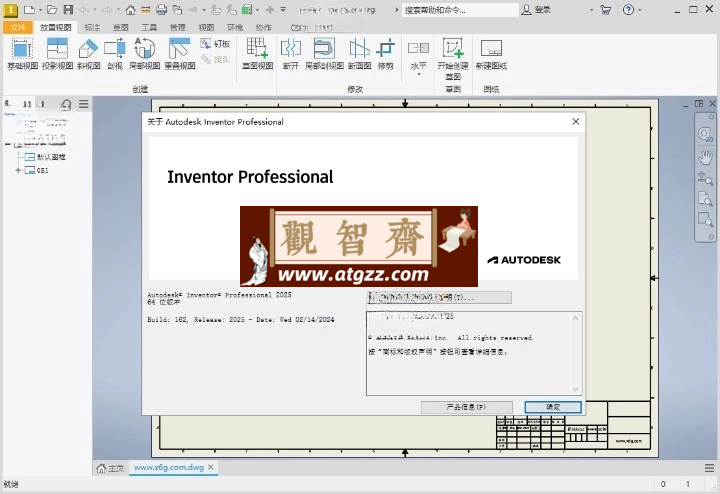Open the 环境 environments tab
720x494 pixels.
click(x=235, y=28)
